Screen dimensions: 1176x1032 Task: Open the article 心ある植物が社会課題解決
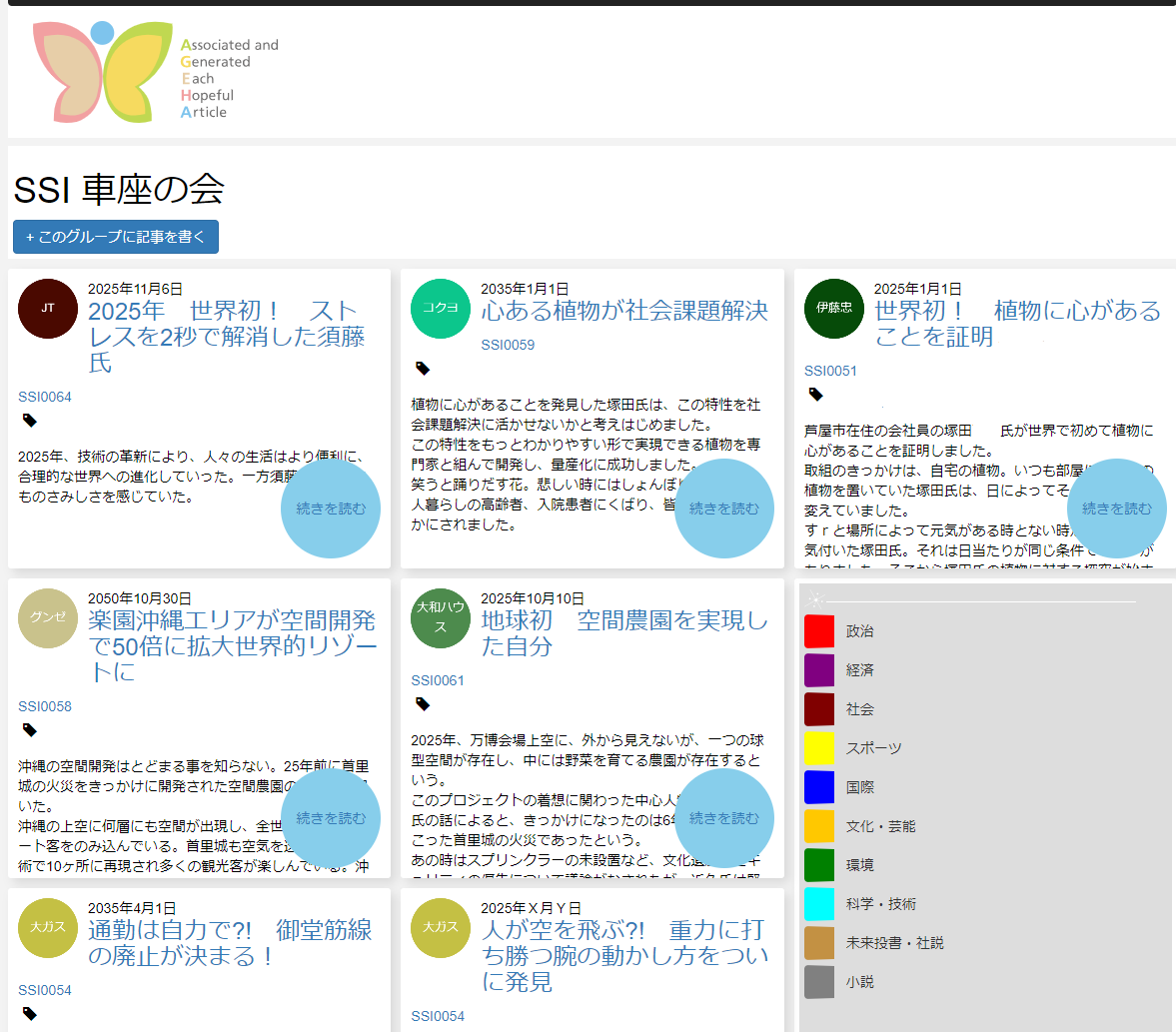coord(624,312)
